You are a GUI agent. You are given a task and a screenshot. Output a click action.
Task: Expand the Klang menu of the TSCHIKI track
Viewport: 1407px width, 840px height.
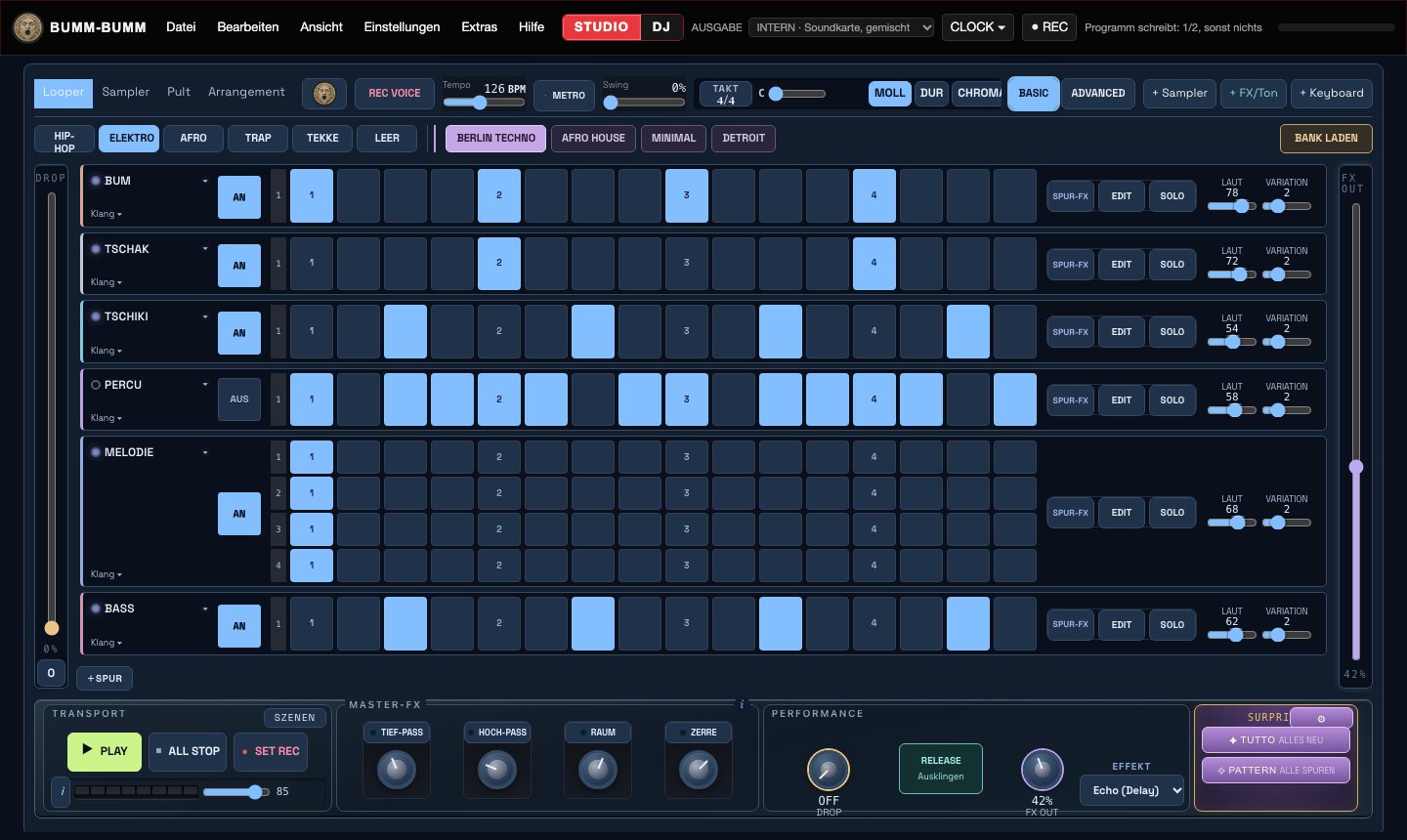pos(107,351)
